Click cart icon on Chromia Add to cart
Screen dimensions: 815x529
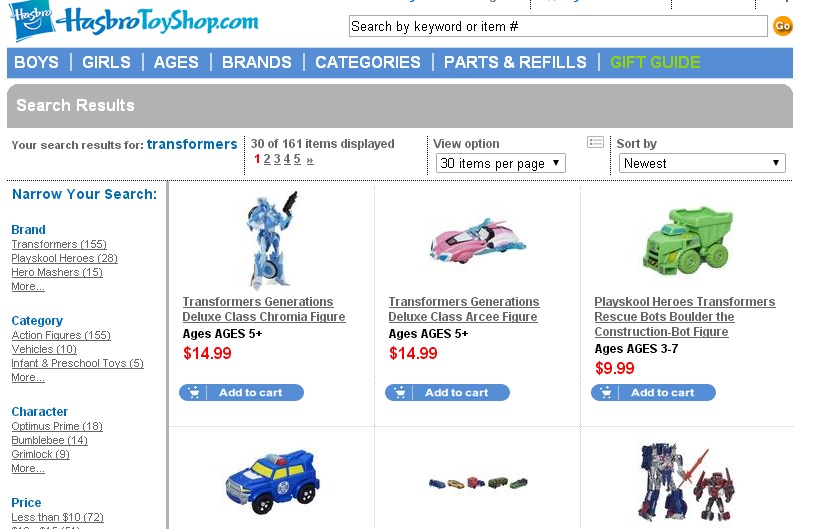(193, 392)
